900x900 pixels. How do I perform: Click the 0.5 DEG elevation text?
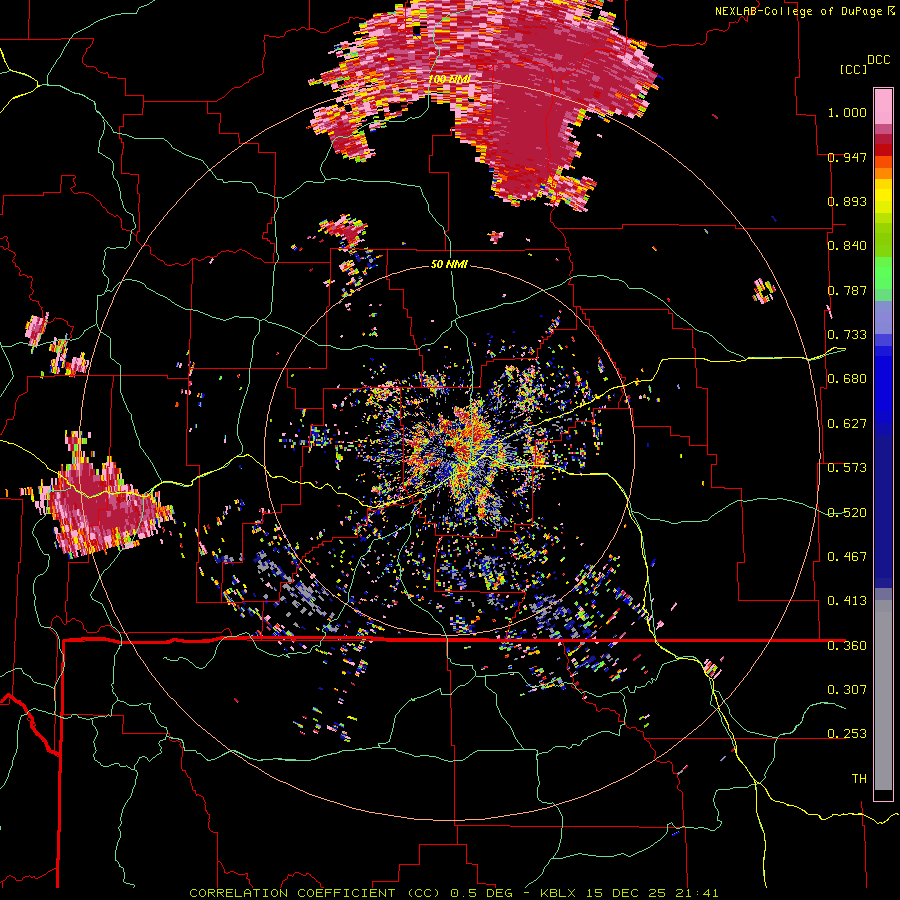[x=482, y=893]
